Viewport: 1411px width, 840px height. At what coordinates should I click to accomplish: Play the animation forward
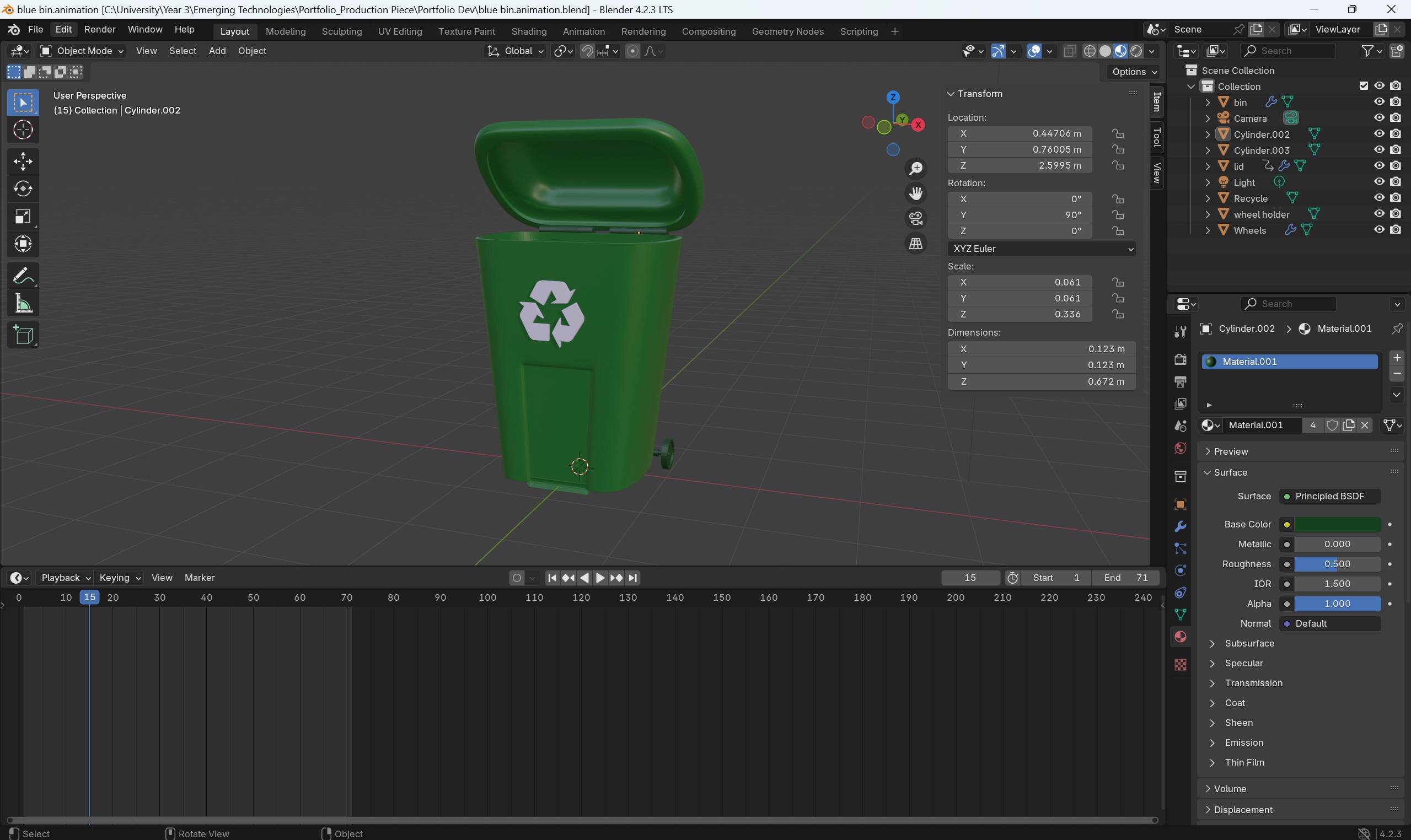point(600,578)
